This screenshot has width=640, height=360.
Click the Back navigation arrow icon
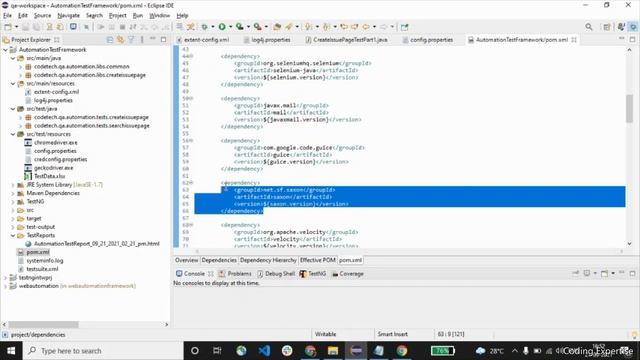pos(366,27)
